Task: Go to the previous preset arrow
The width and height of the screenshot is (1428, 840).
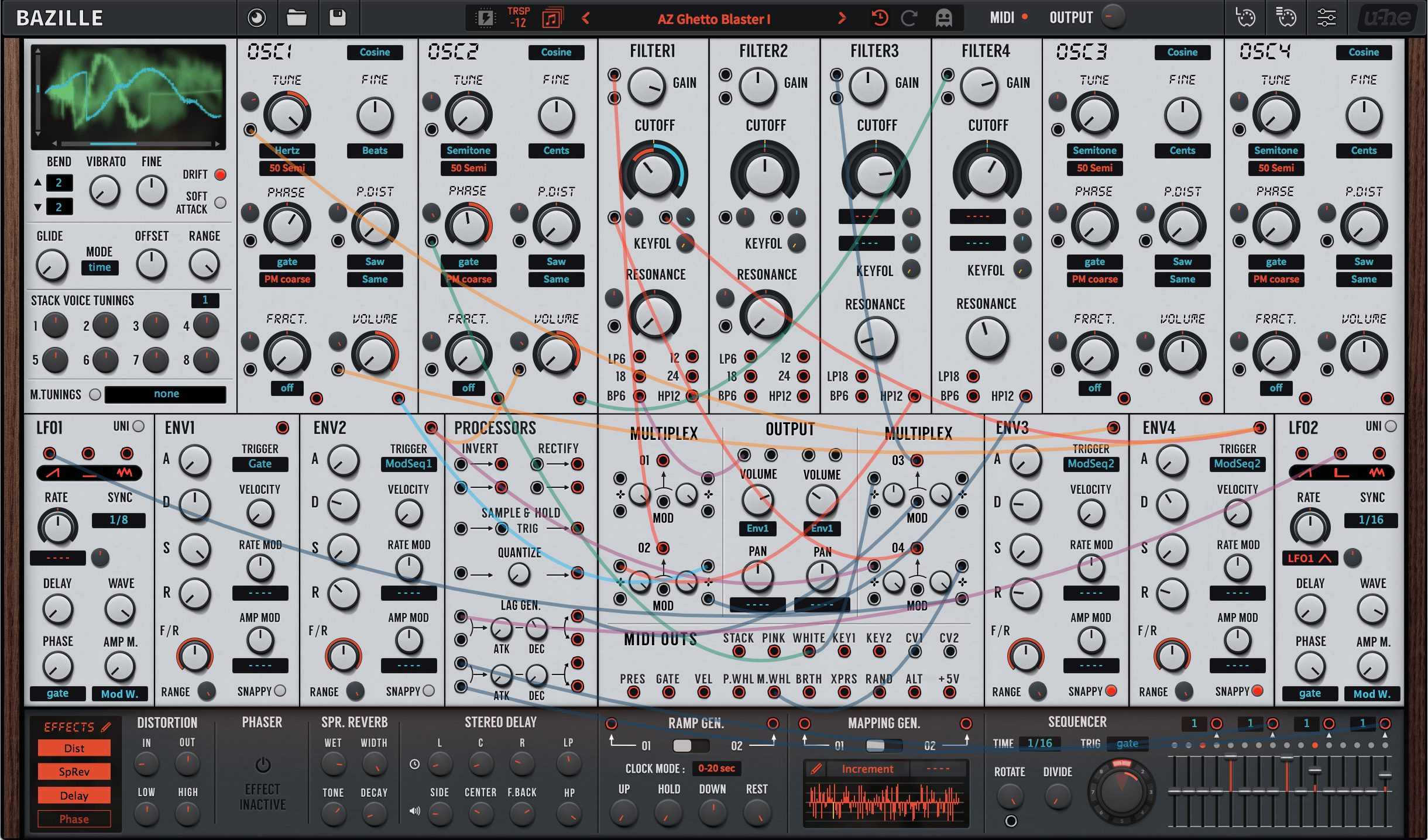Action: 585,18
